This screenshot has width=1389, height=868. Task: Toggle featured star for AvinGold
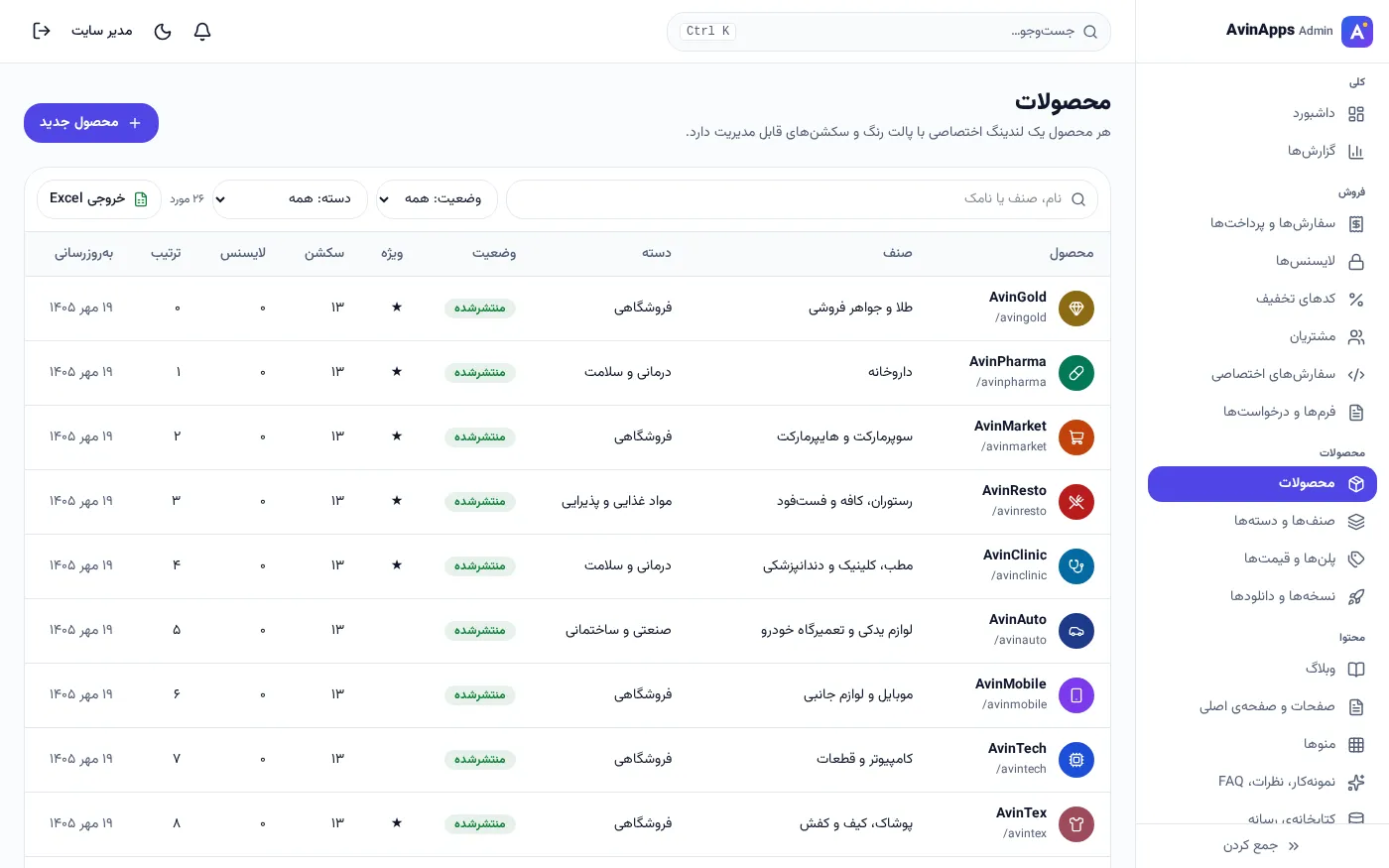click(x=397, y=307)
